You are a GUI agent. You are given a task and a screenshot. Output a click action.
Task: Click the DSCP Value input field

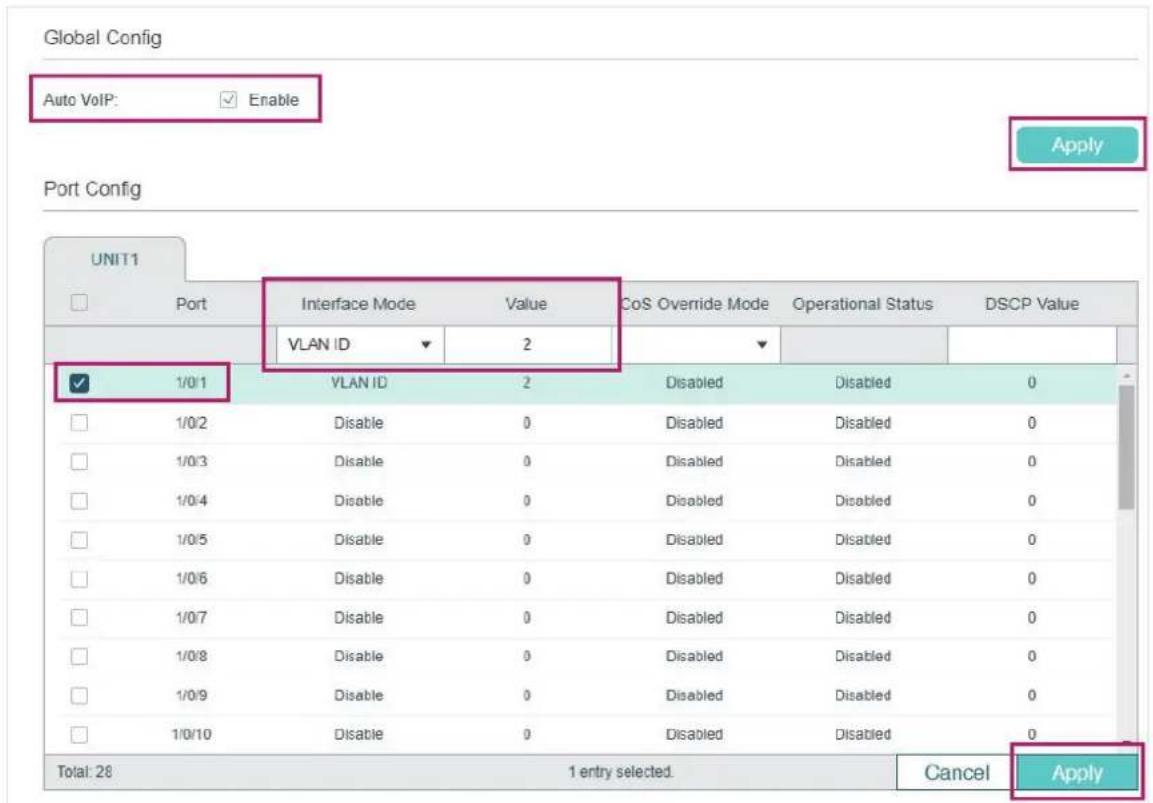point(1032,345)
